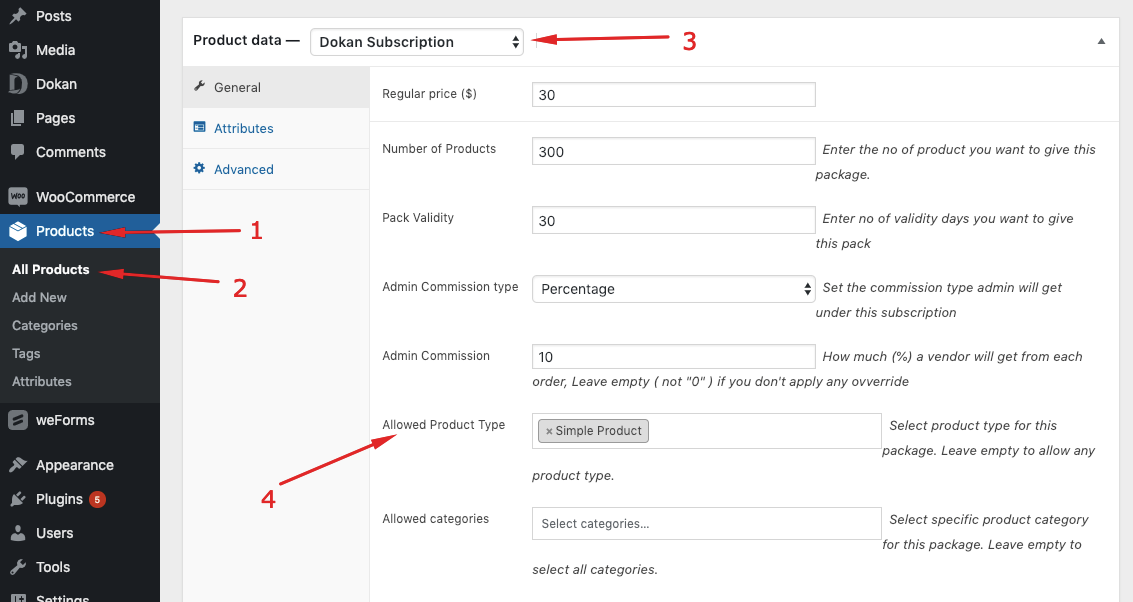This screenshot has width=1133, height=602.
Task: Open the Categories submenu link
Action: 45,326
